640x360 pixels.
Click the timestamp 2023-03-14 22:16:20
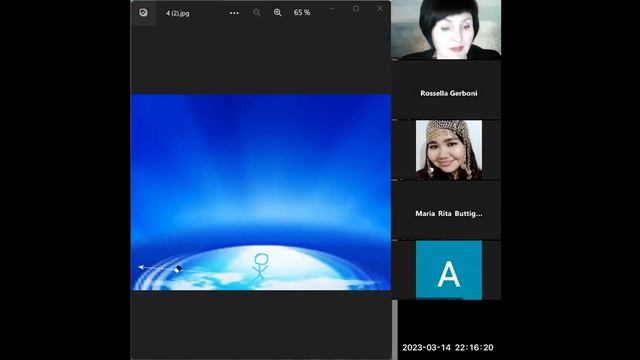click(x=448, y=347)
